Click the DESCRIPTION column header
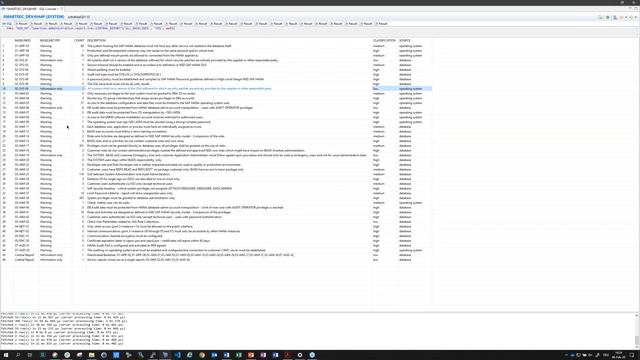This screenshot has width=640, height=360. (96, 40)
